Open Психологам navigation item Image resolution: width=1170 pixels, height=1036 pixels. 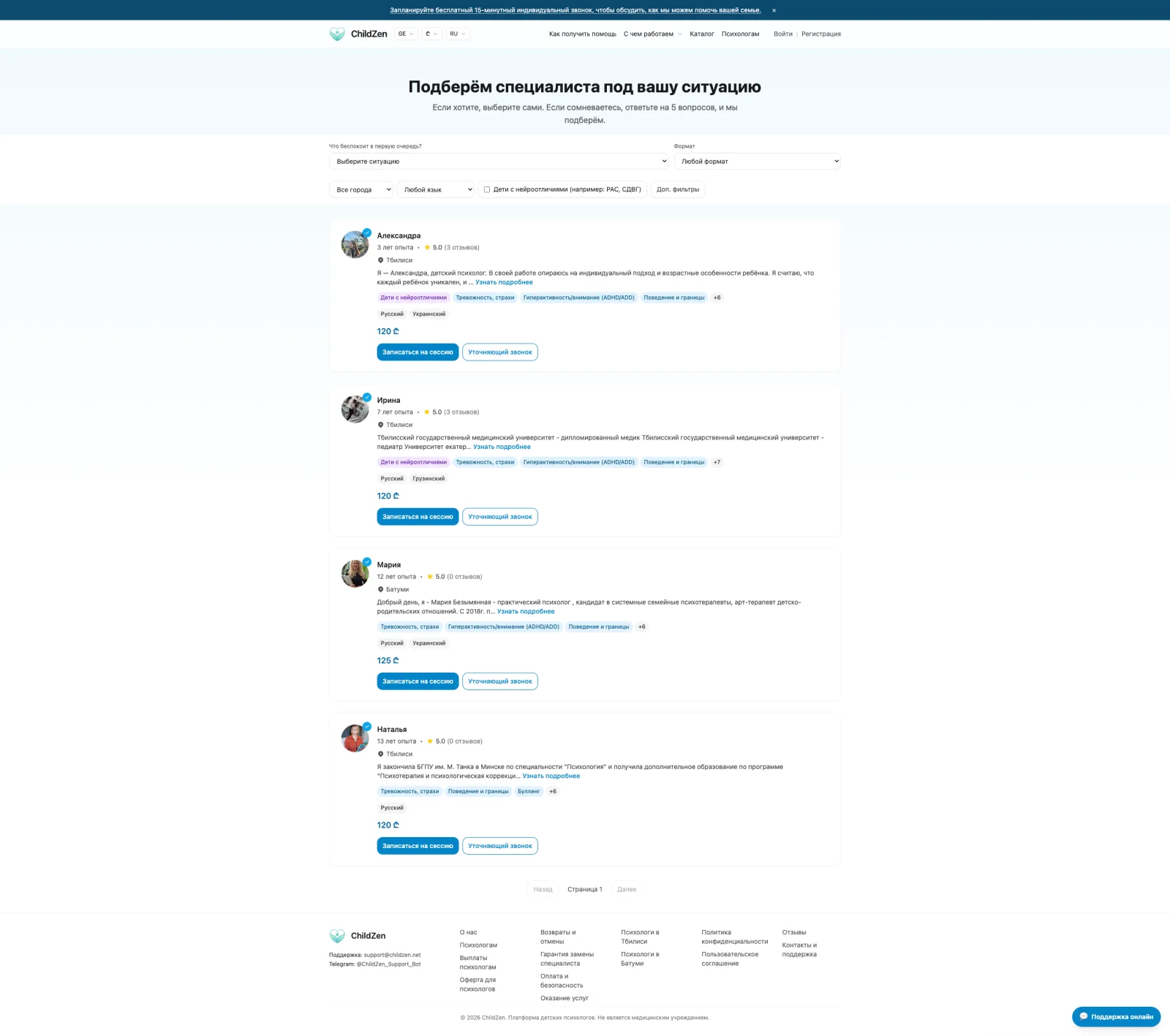[x=740, y=34]
